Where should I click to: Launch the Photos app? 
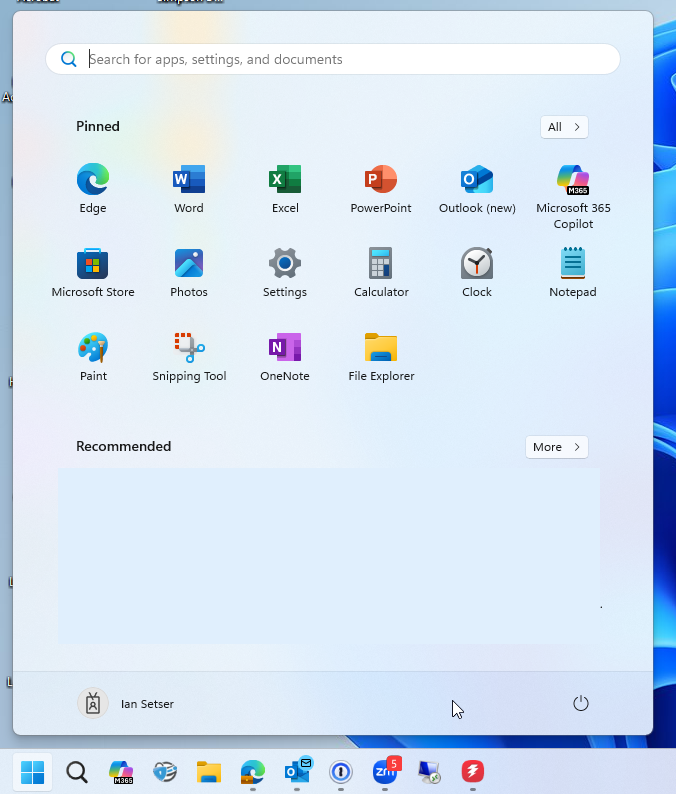click(x=189, y=272)
